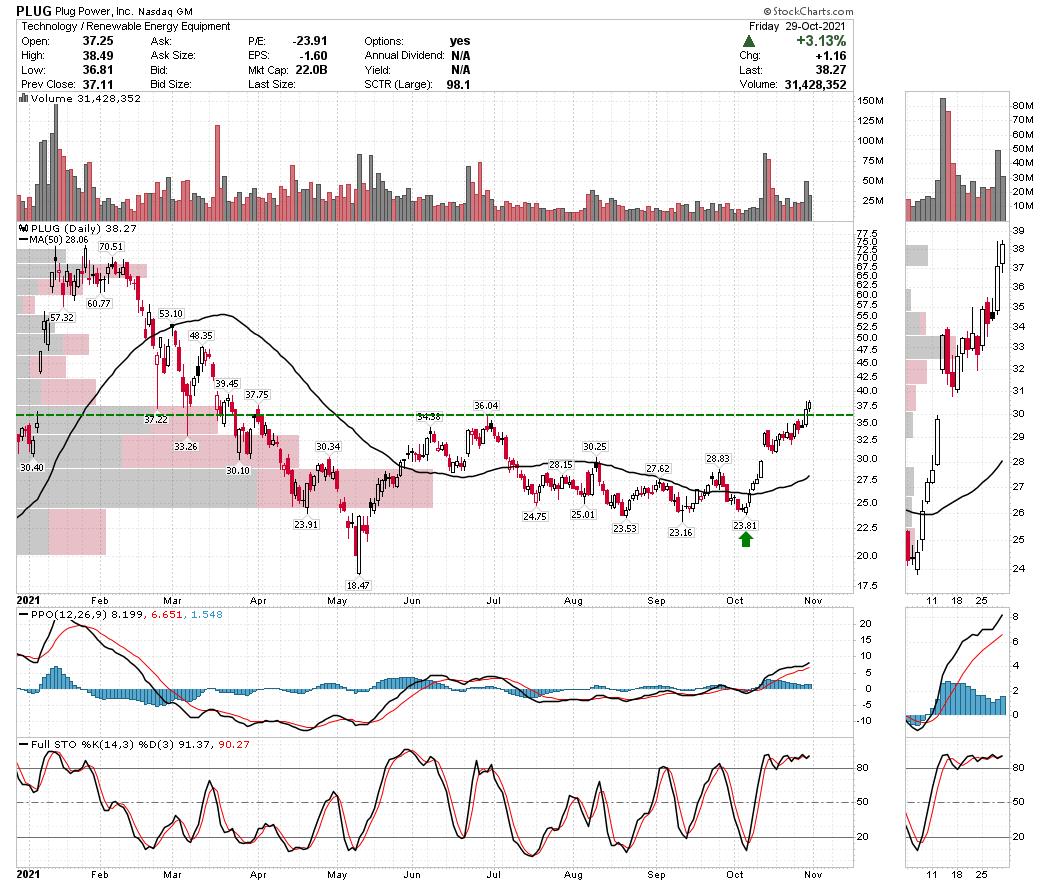This screenshot has height=884, width=1050.
Task: Click the Annual Dividend label
Action: pos(404,56)
